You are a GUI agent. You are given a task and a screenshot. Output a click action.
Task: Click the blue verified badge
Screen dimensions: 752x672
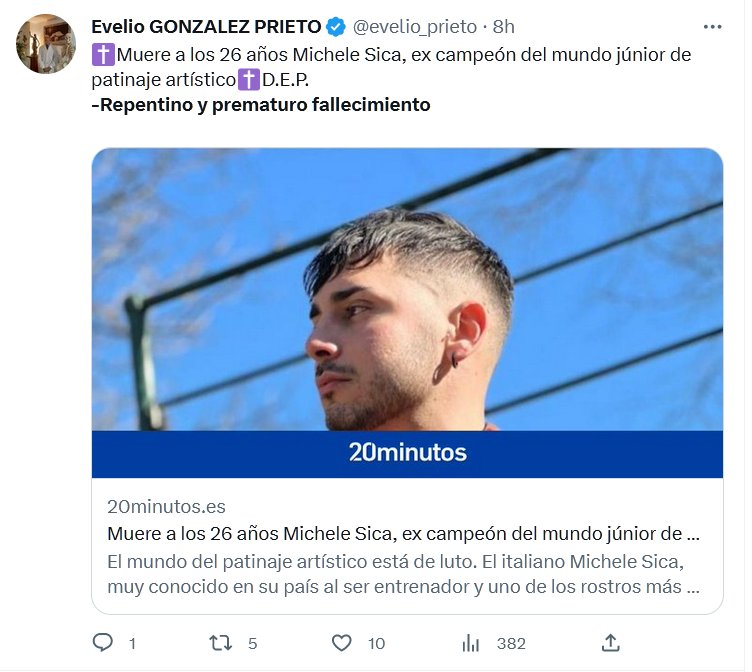point(337,27)
